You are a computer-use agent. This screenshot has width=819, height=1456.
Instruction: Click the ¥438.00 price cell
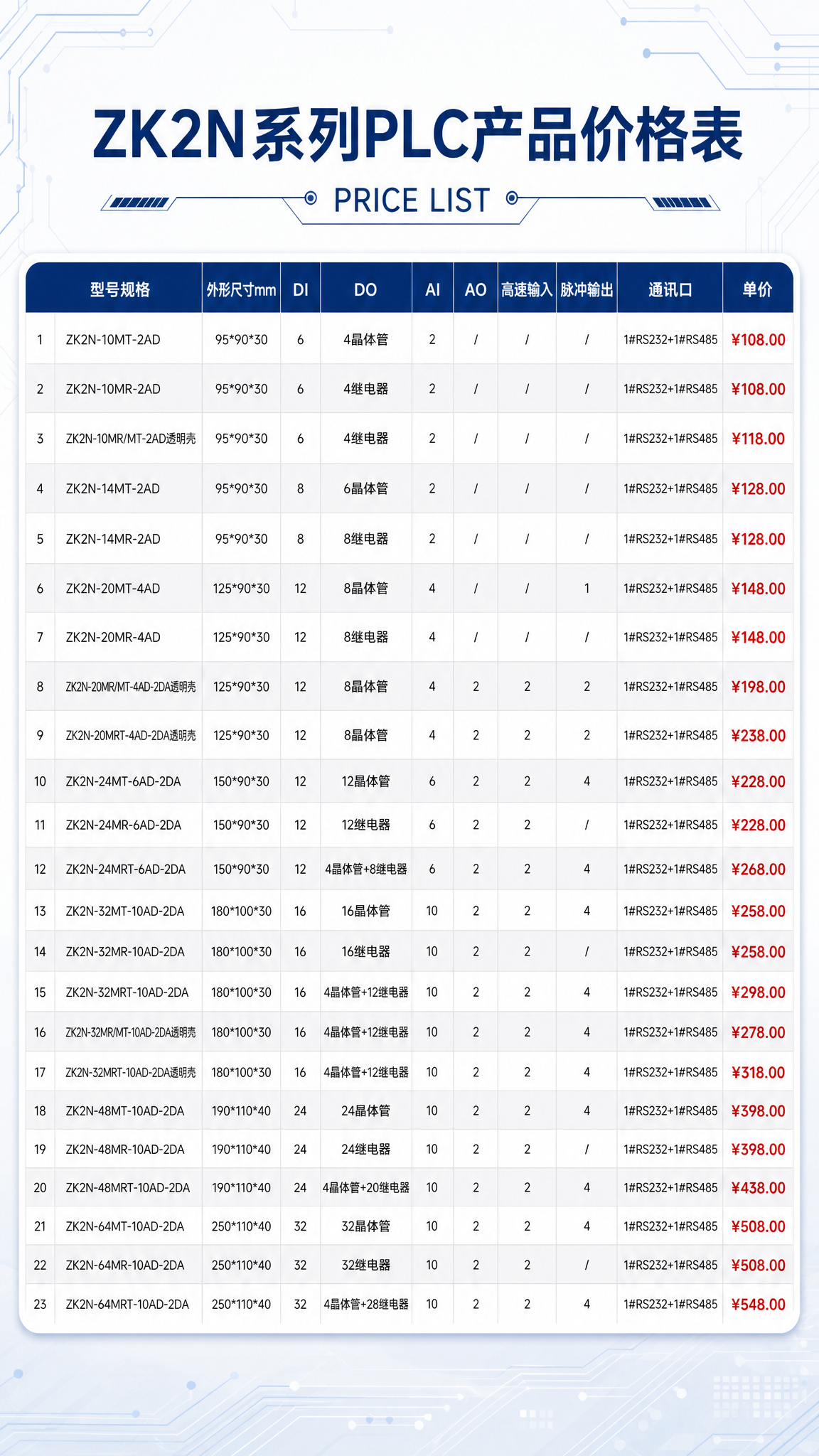758,1188
